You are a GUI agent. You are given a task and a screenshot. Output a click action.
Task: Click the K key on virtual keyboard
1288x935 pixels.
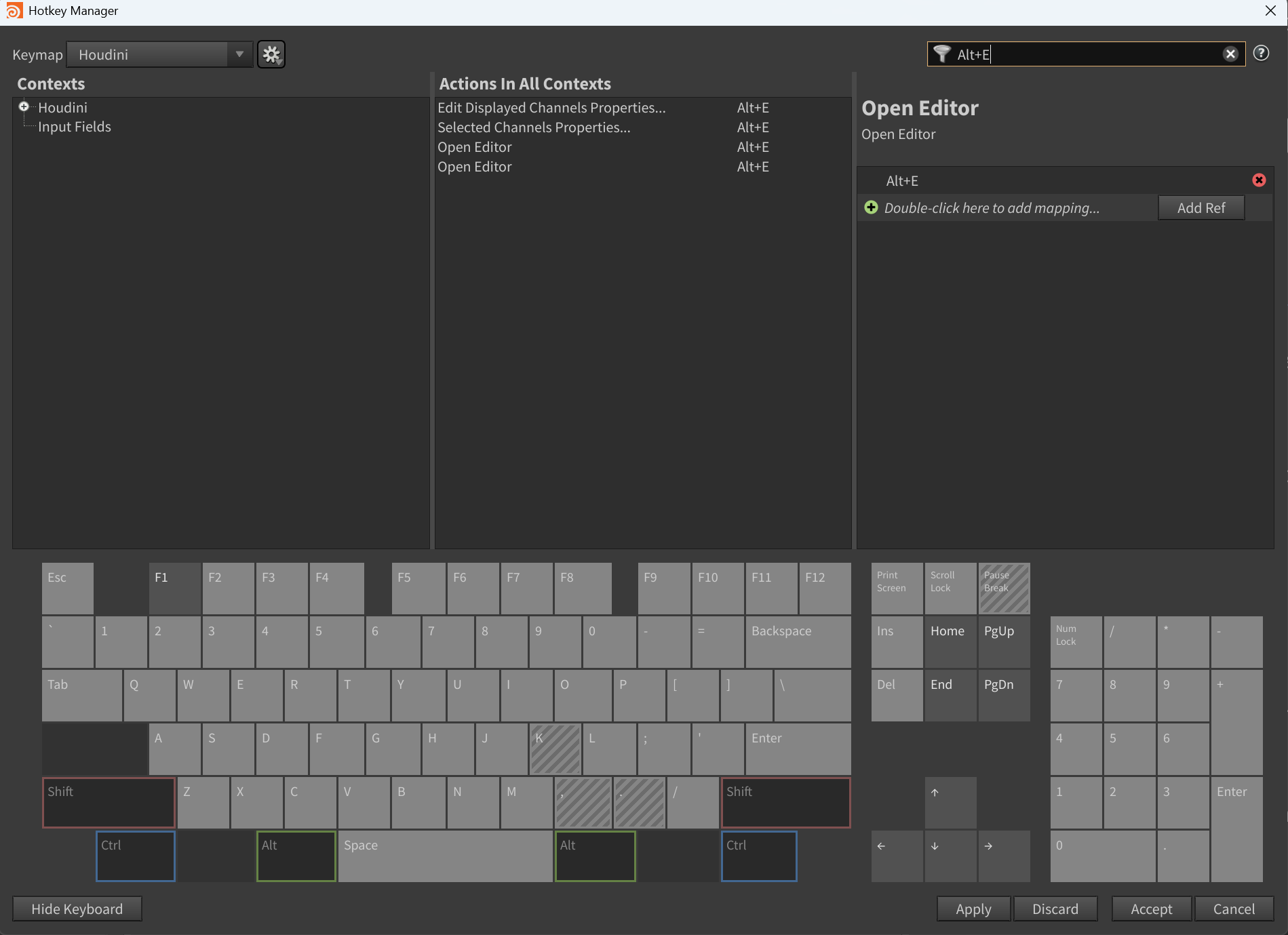[555, 749]
